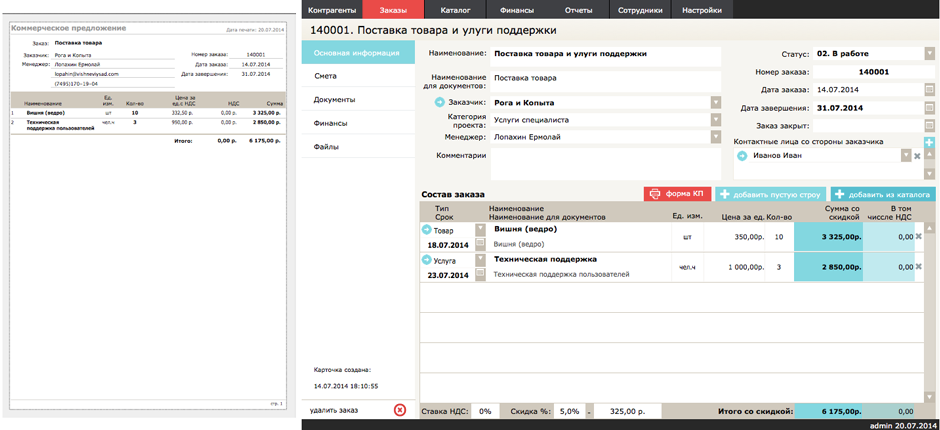The width and height of the screenshot is (940, 430).
Task: Click добавить из каталога button
Action: (882, 194)
